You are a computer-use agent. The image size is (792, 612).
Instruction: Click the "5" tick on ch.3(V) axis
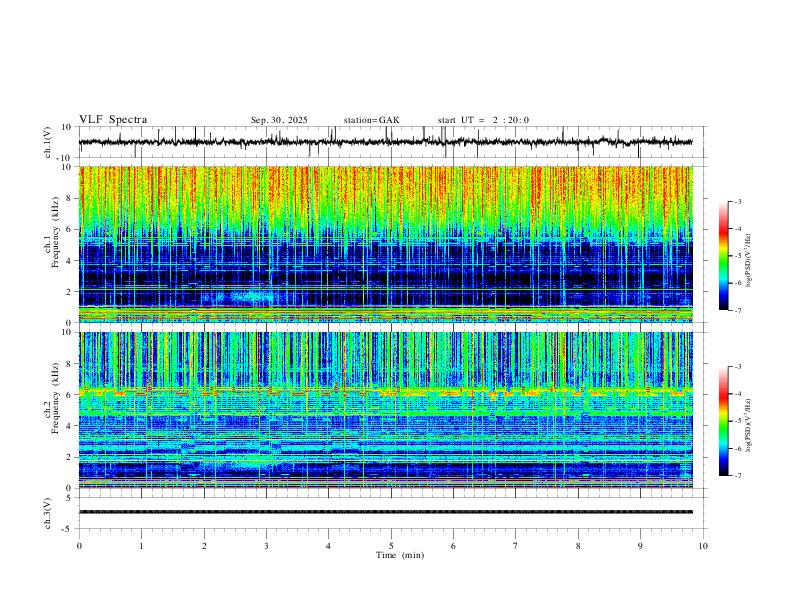[x=70, y=497]
